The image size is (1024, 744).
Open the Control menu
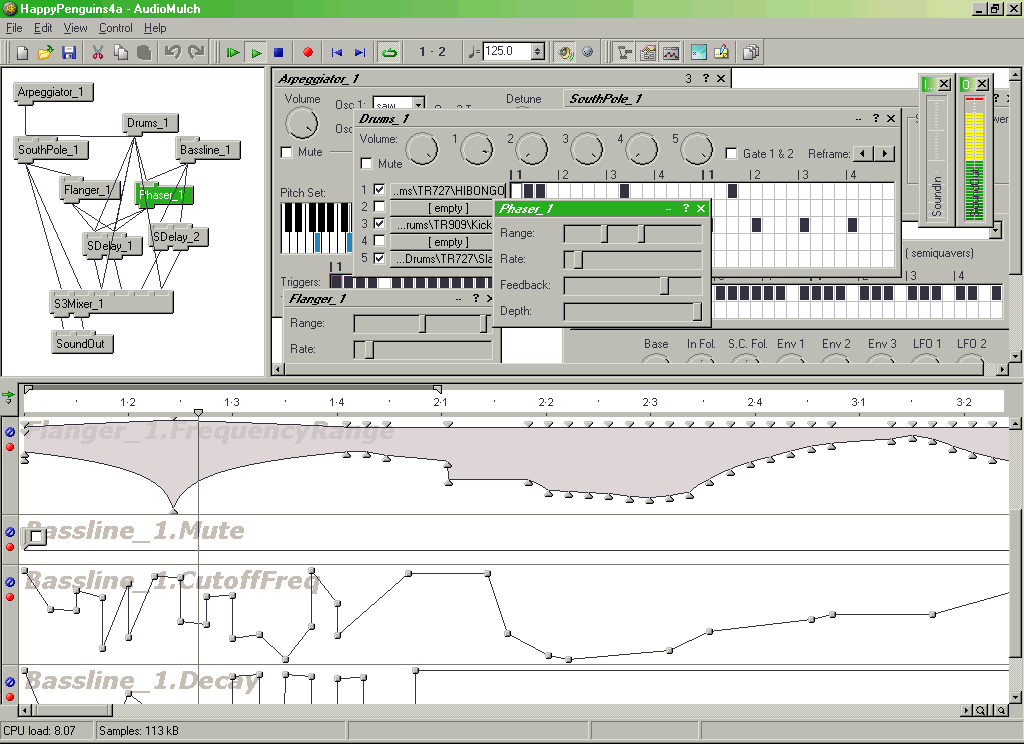pyautogui.click(x=115, y=28)
